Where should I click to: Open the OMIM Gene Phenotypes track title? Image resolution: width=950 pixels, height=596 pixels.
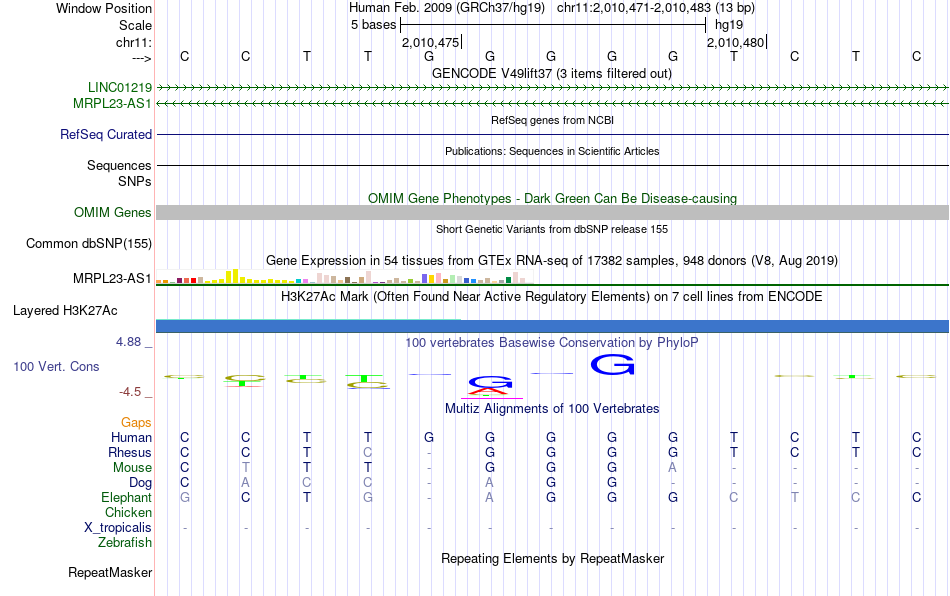pyautogui.click(x=552, y=199)
